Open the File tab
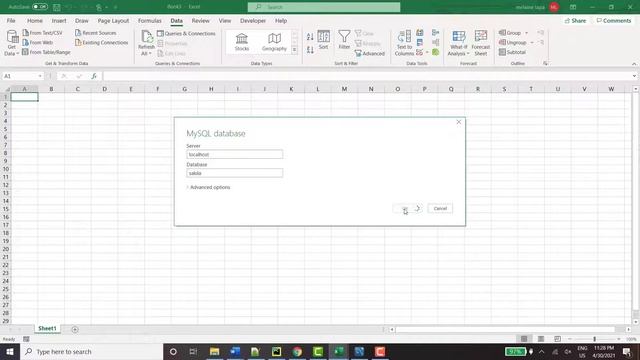 coord(11,20)
